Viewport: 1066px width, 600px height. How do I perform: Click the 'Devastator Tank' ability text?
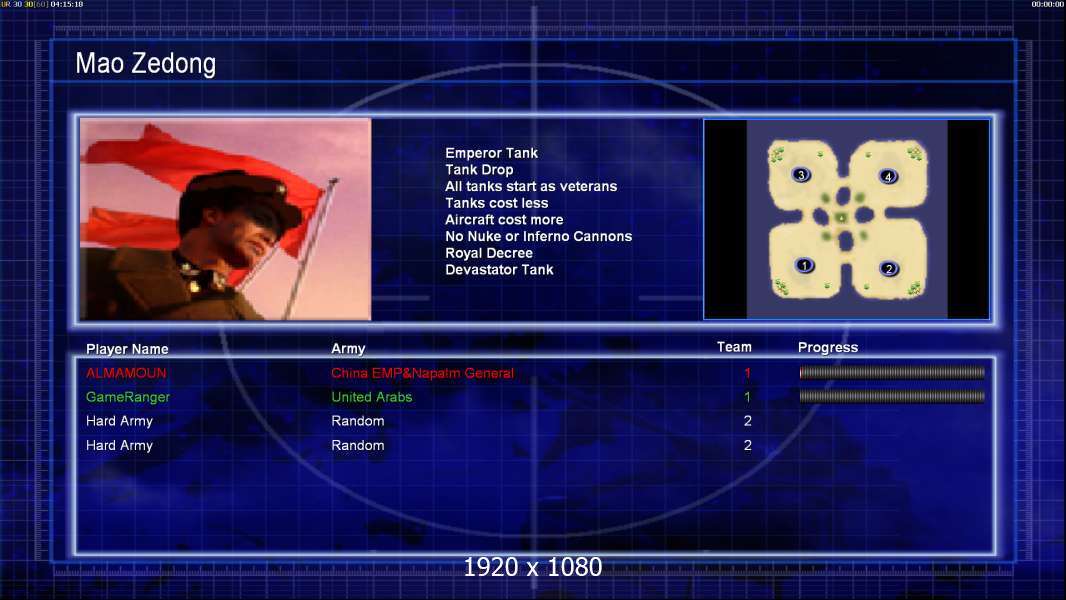[x=499, y=270]
